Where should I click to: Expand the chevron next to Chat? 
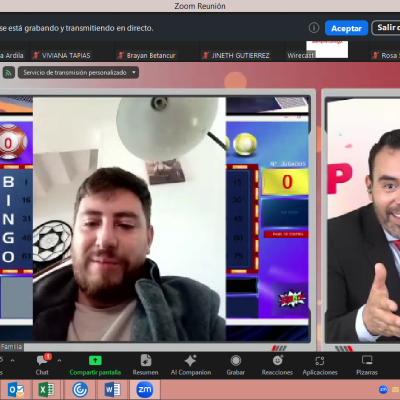pyautogui.click(x=59, y=360)
